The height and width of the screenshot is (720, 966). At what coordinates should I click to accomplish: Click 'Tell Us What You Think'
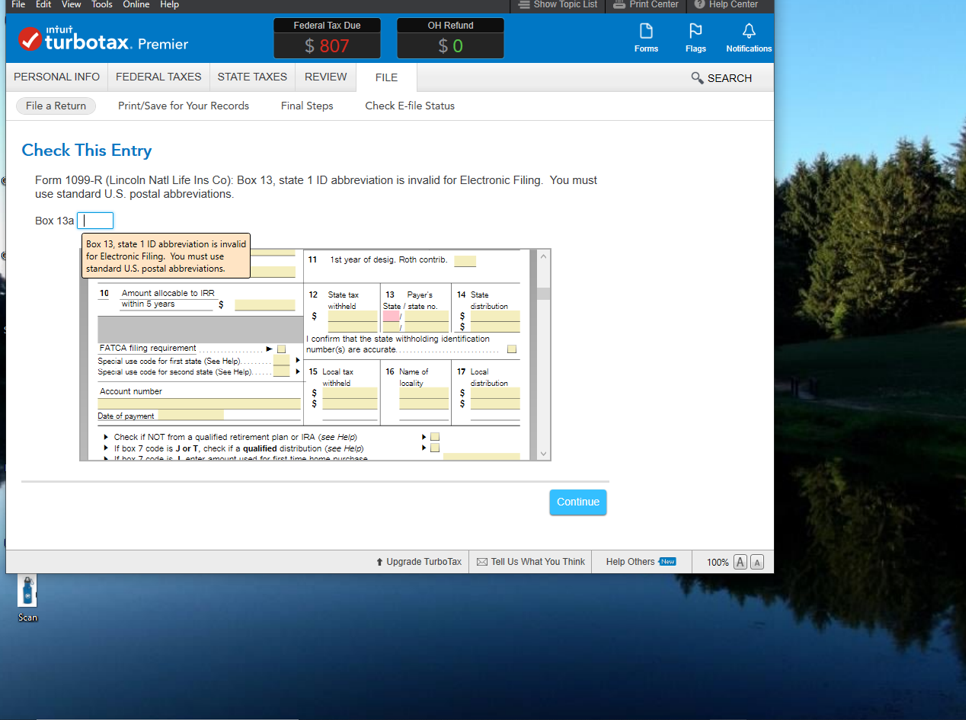point(530,562)
